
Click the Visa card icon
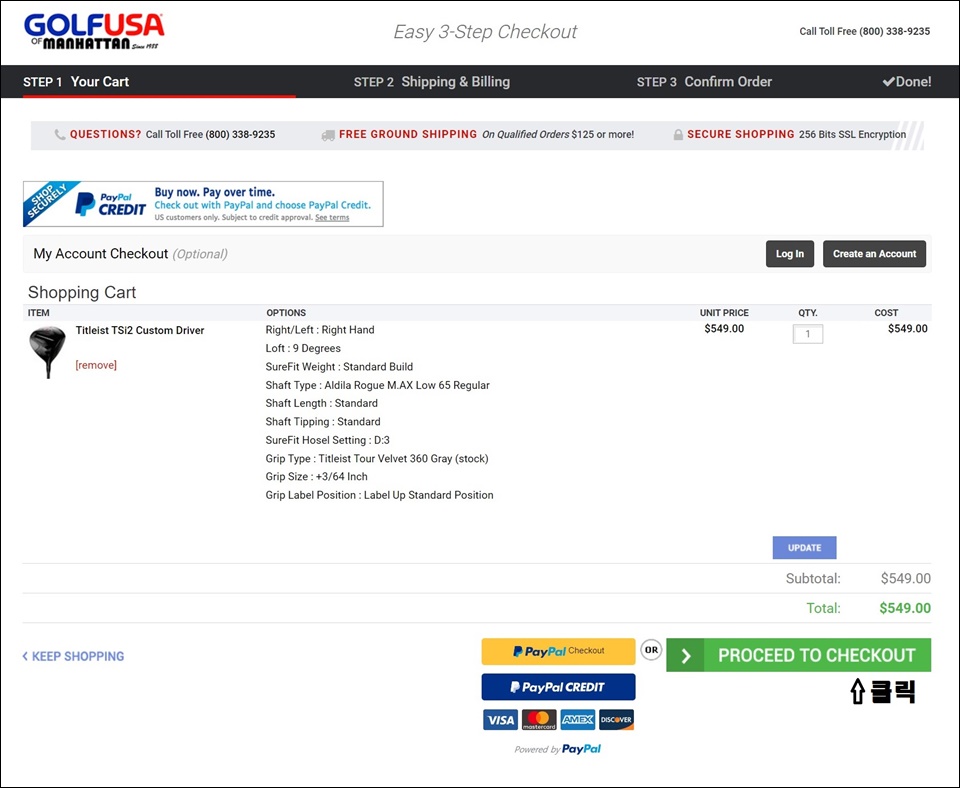click(x=500, y=720)
